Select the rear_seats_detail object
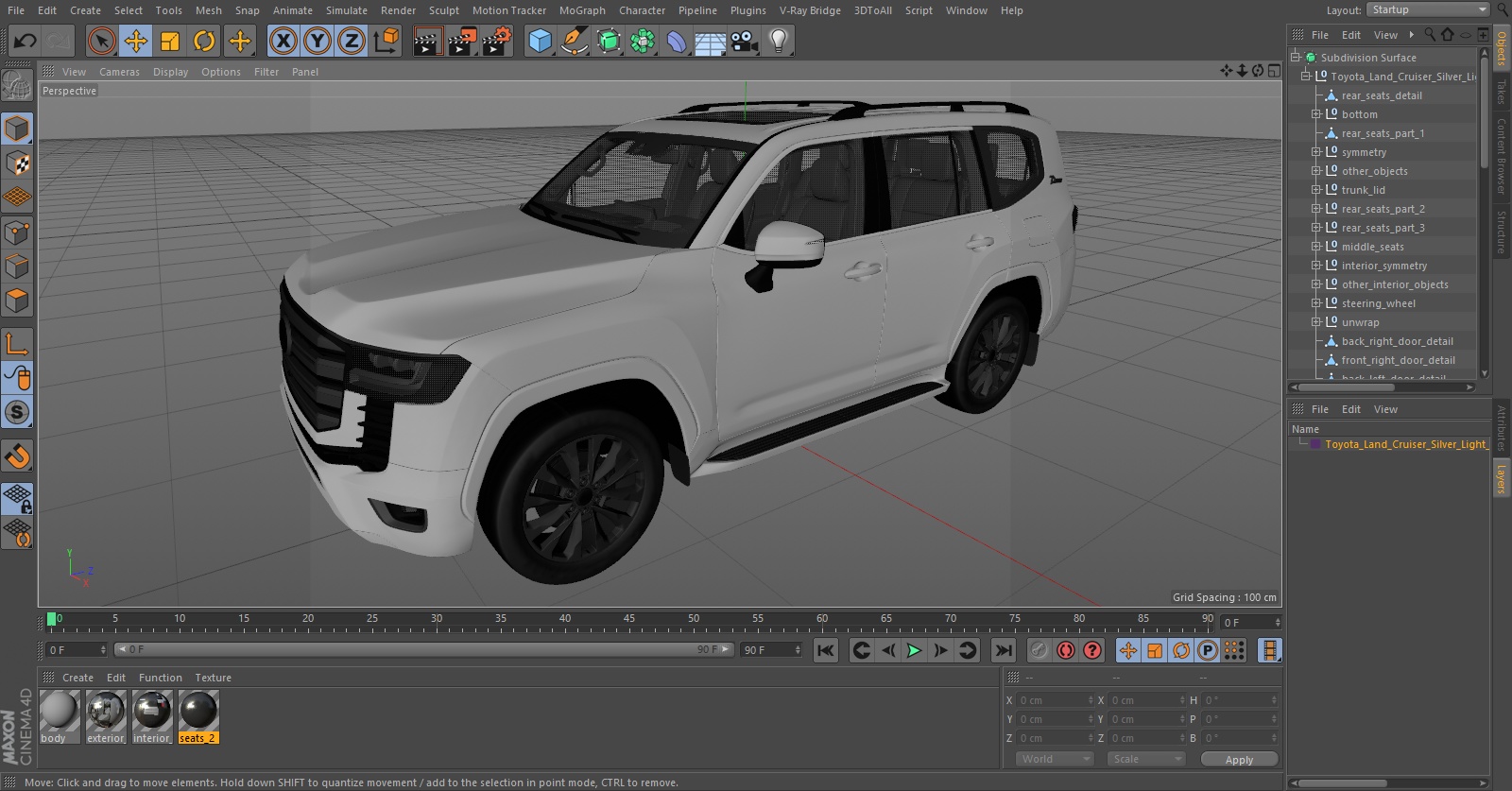The width and height of the screenshot is (1512, 791). tap(1382, 95)
